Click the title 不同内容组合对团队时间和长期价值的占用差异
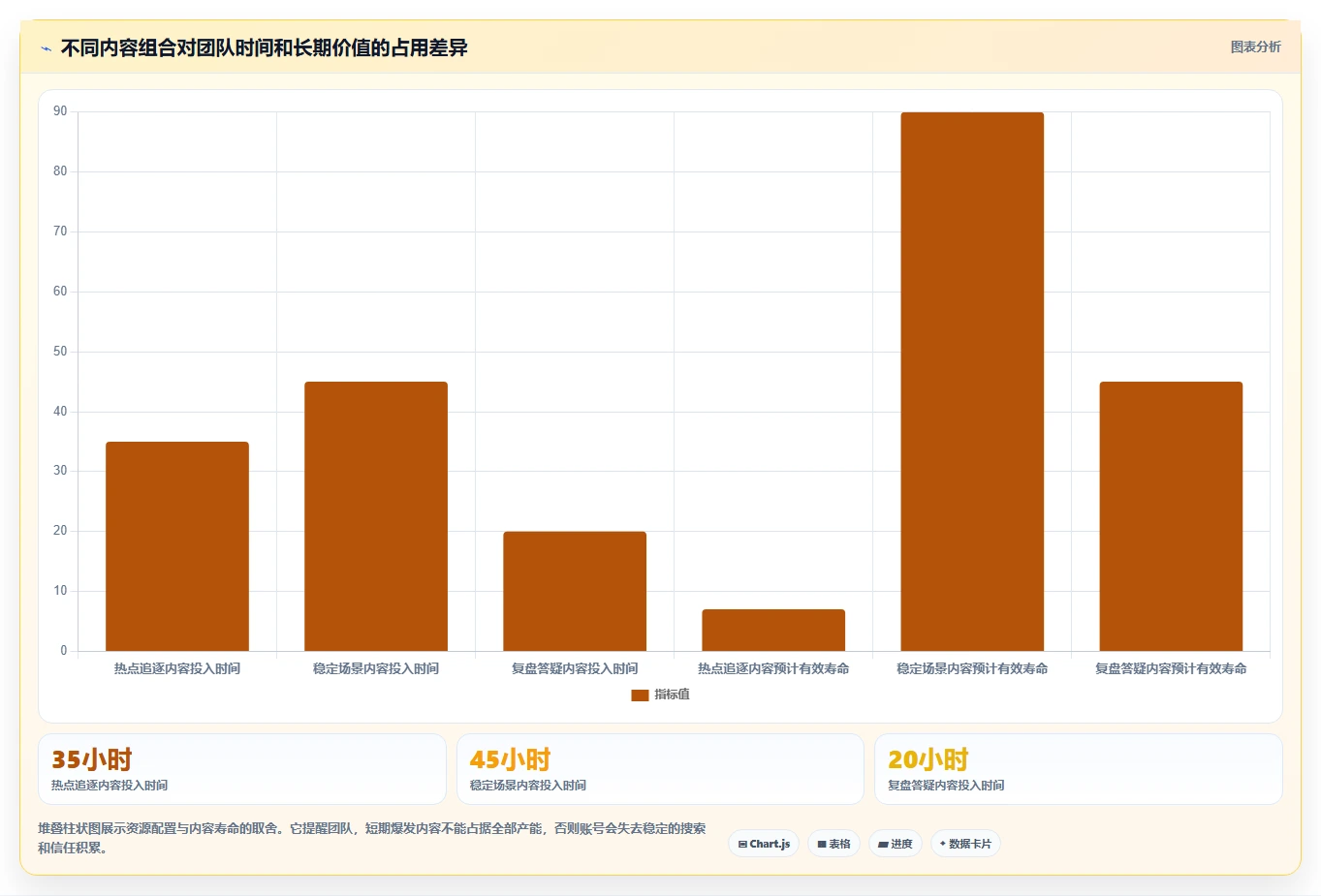Viewport: 1321px width, 896px height. (265, 47)
